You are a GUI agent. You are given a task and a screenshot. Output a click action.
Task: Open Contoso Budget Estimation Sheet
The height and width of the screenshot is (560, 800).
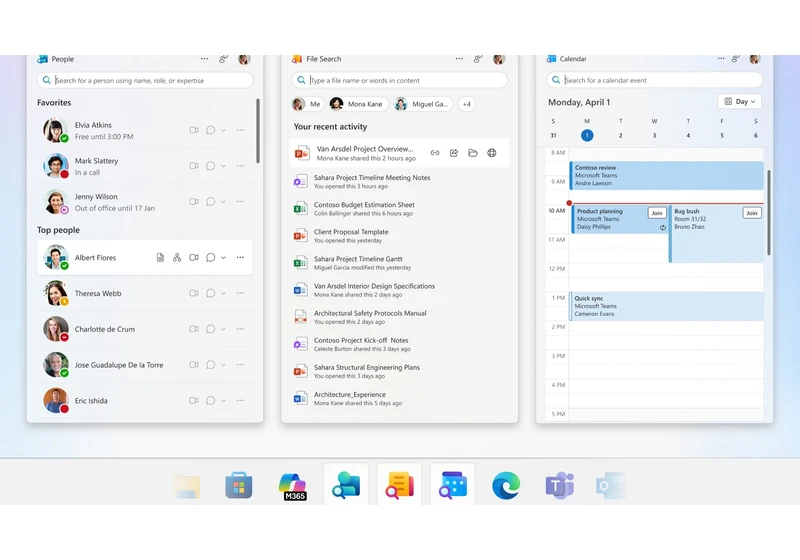pos(399,209)
